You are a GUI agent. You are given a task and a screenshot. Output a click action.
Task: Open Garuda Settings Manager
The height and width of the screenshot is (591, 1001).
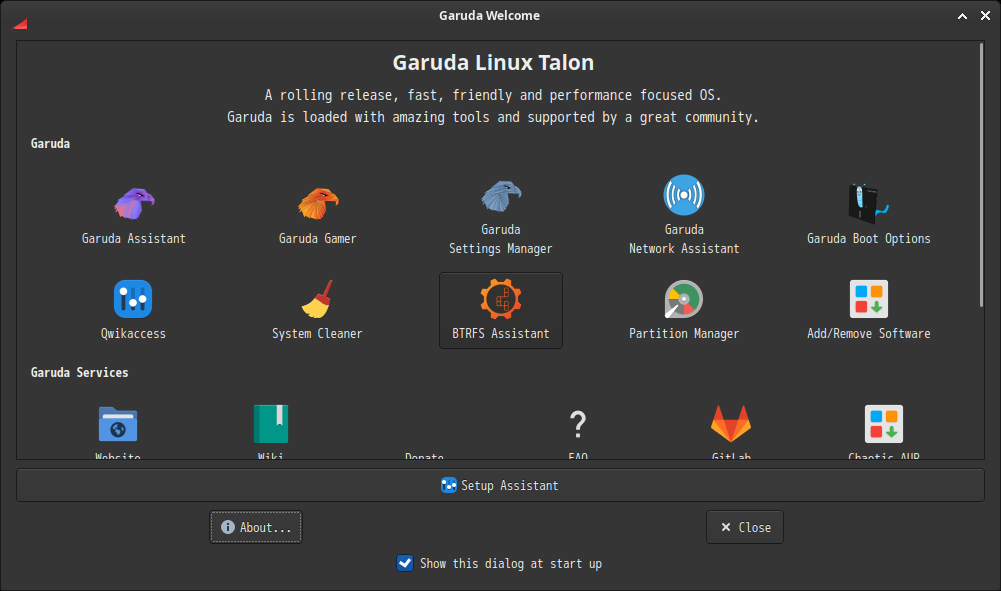(x=500, y=216)
